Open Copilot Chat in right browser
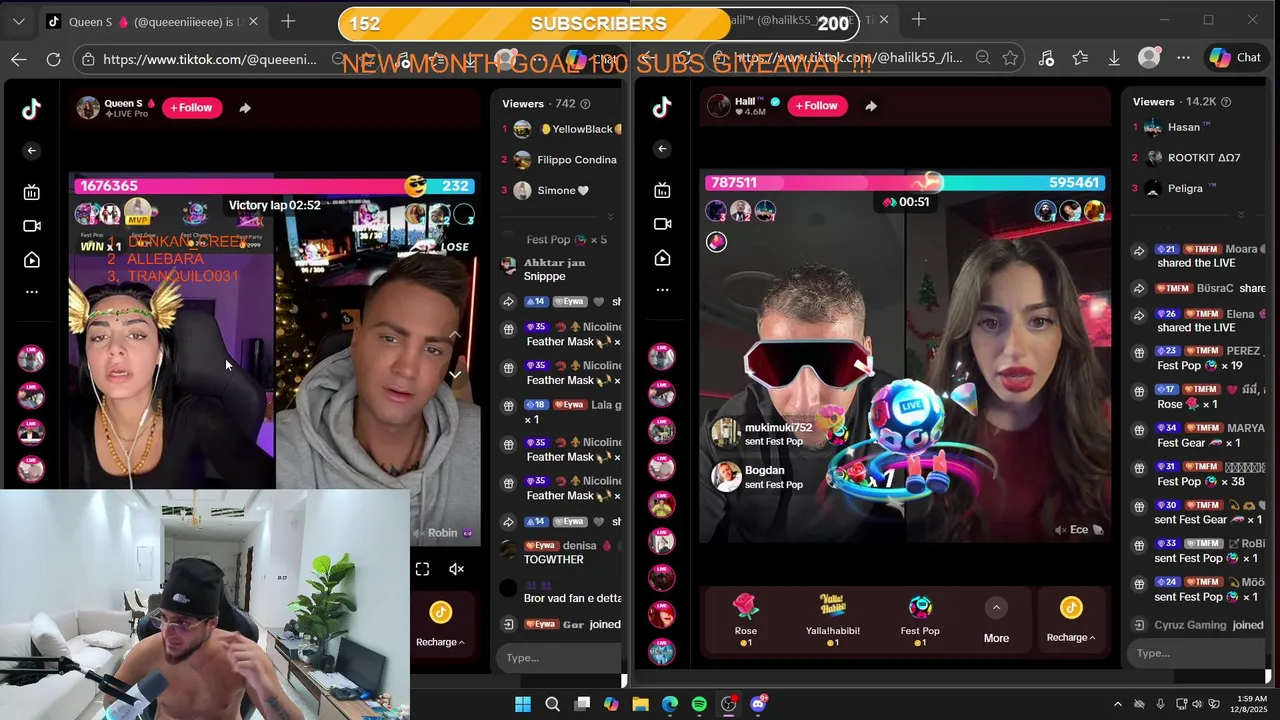Image resolution: width=1280 pixels, height=720 pixels. click(1235, 57)
